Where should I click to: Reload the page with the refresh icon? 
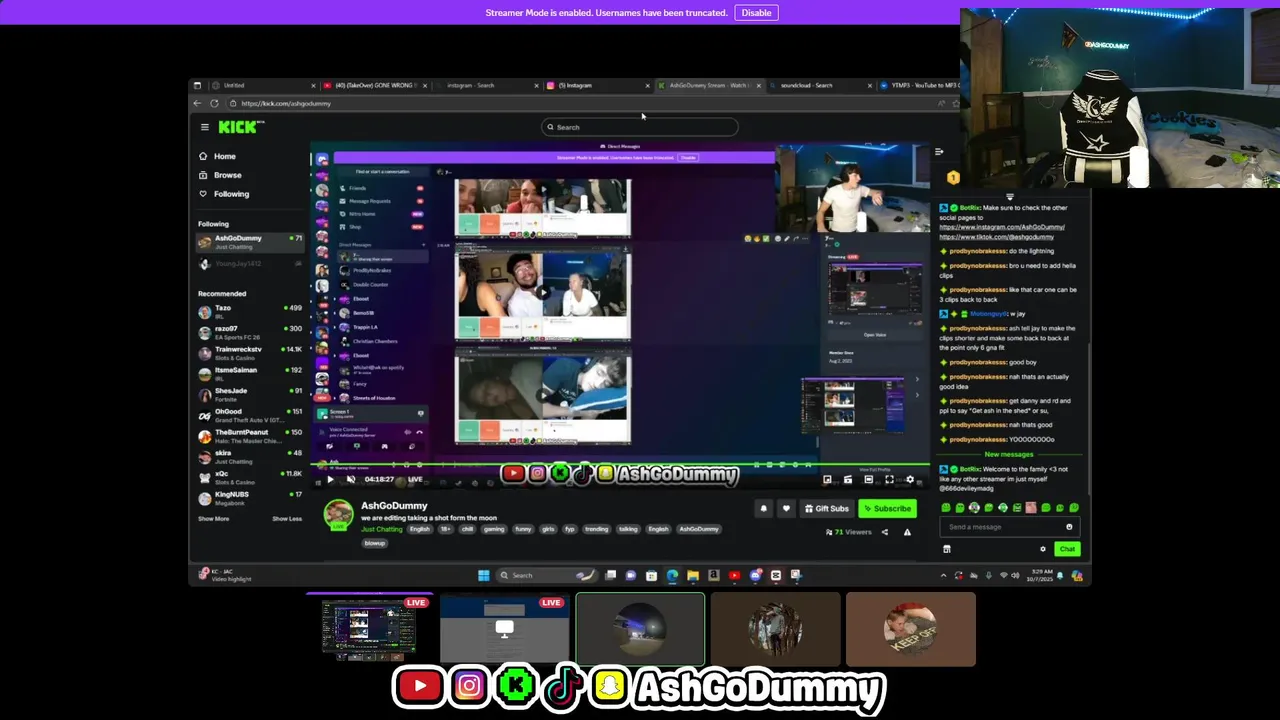214,103
